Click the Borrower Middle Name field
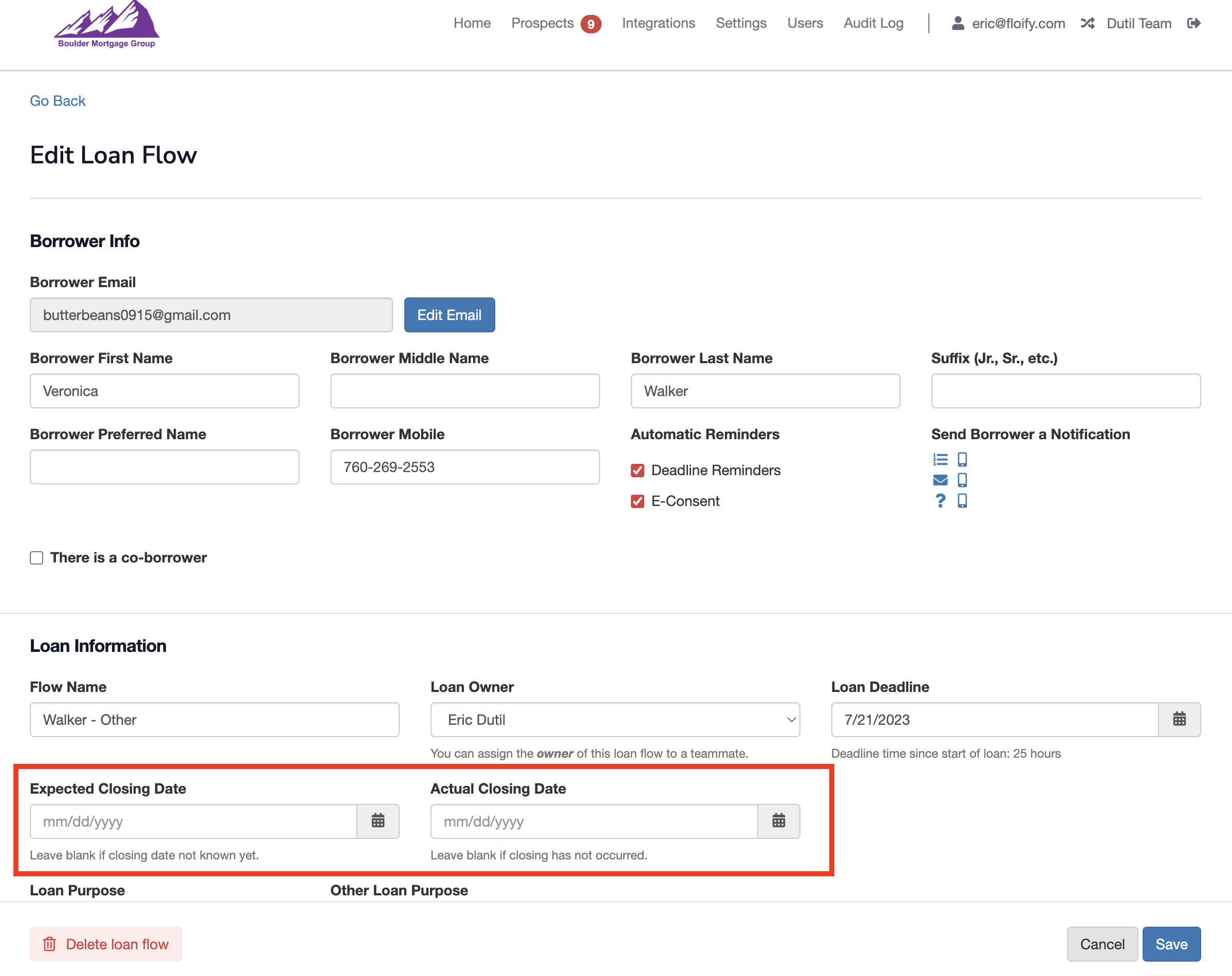Screen dimensions: 1232x976 [x=464, y=391]
